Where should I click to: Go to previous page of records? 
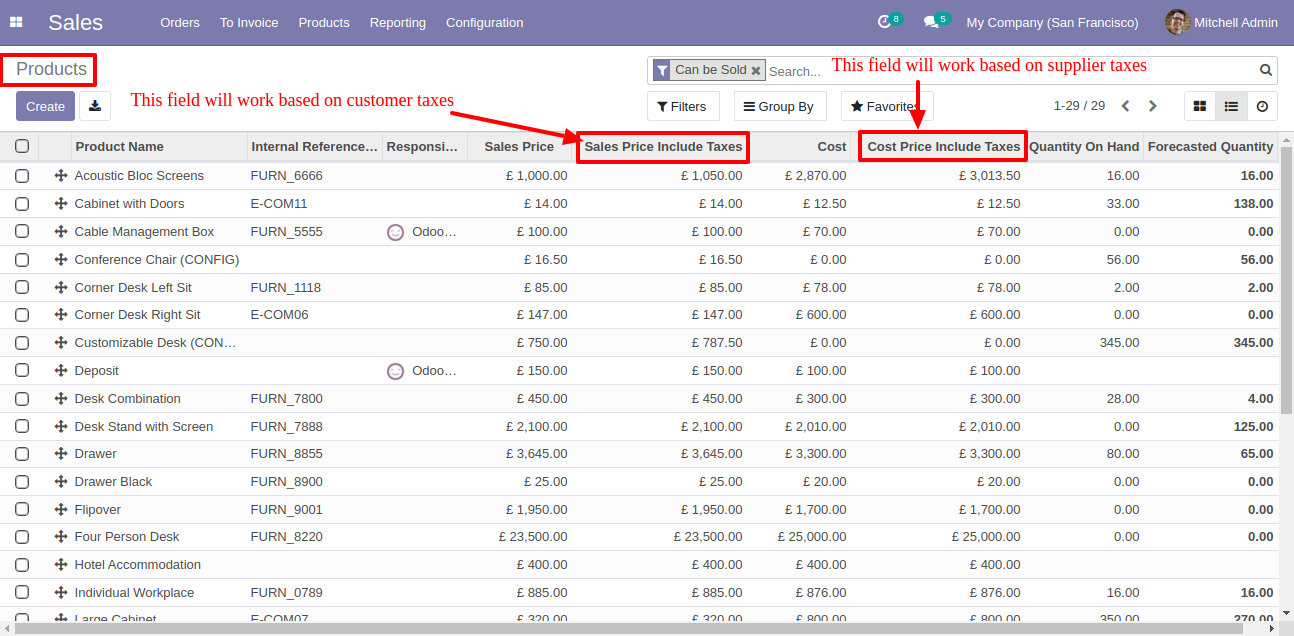click(1126, 106)
